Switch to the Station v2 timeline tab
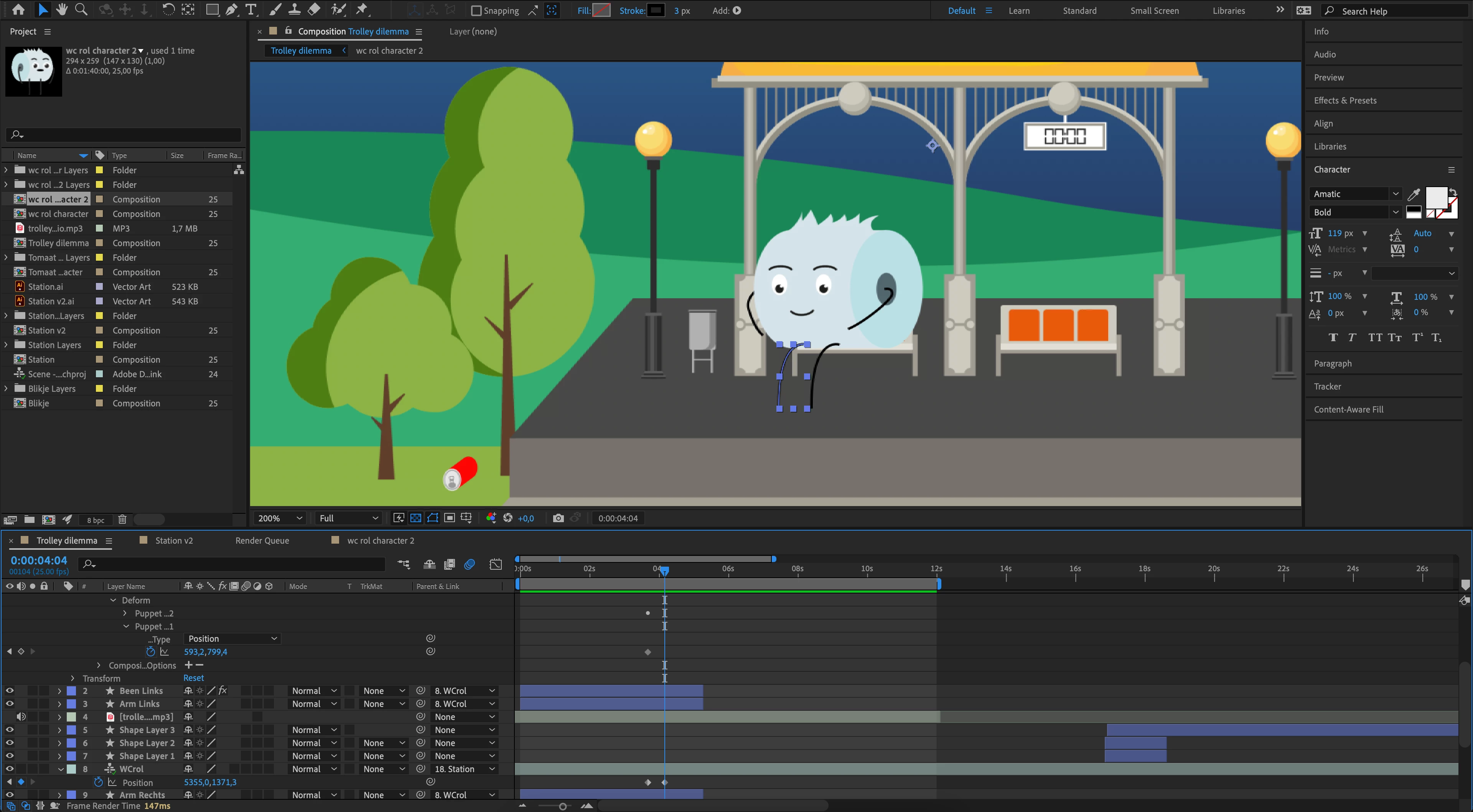Screen dimensions: 1473x812 click(x=174, y=541)
